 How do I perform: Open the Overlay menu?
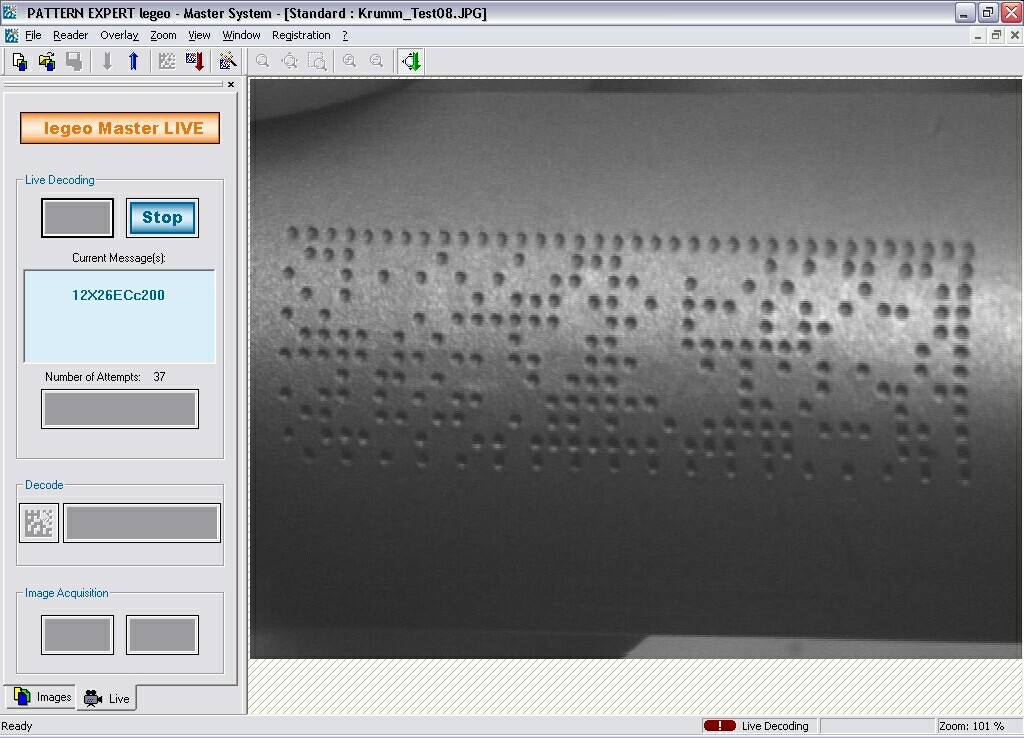coord(119,35)
